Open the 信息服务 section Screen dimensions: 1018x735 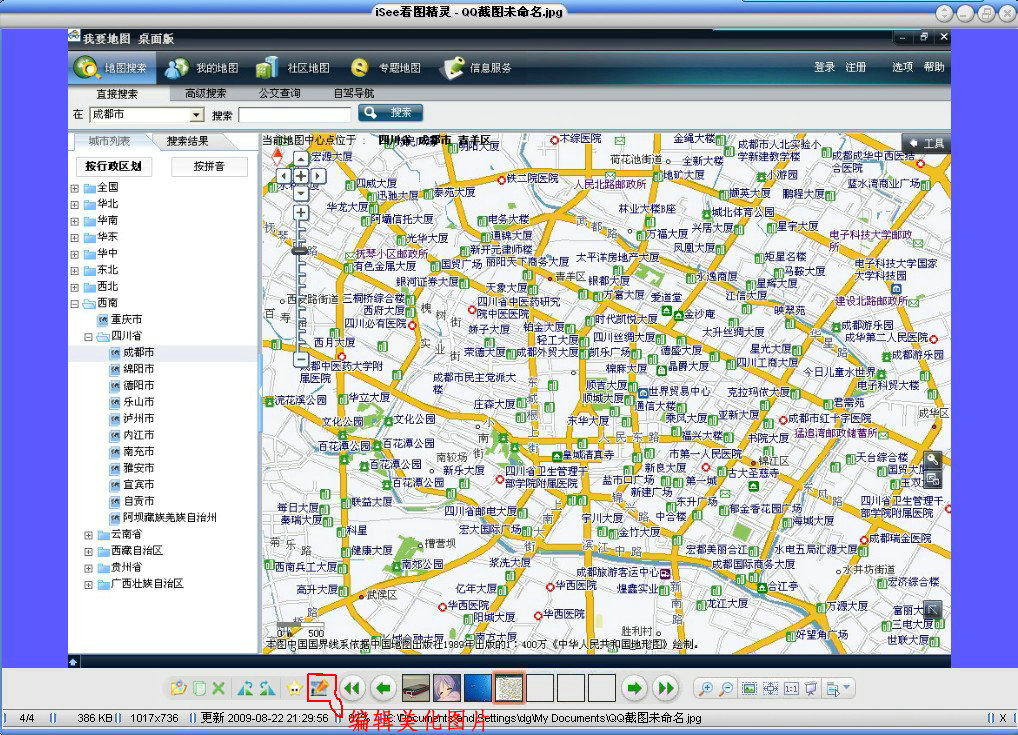(475, 67)
